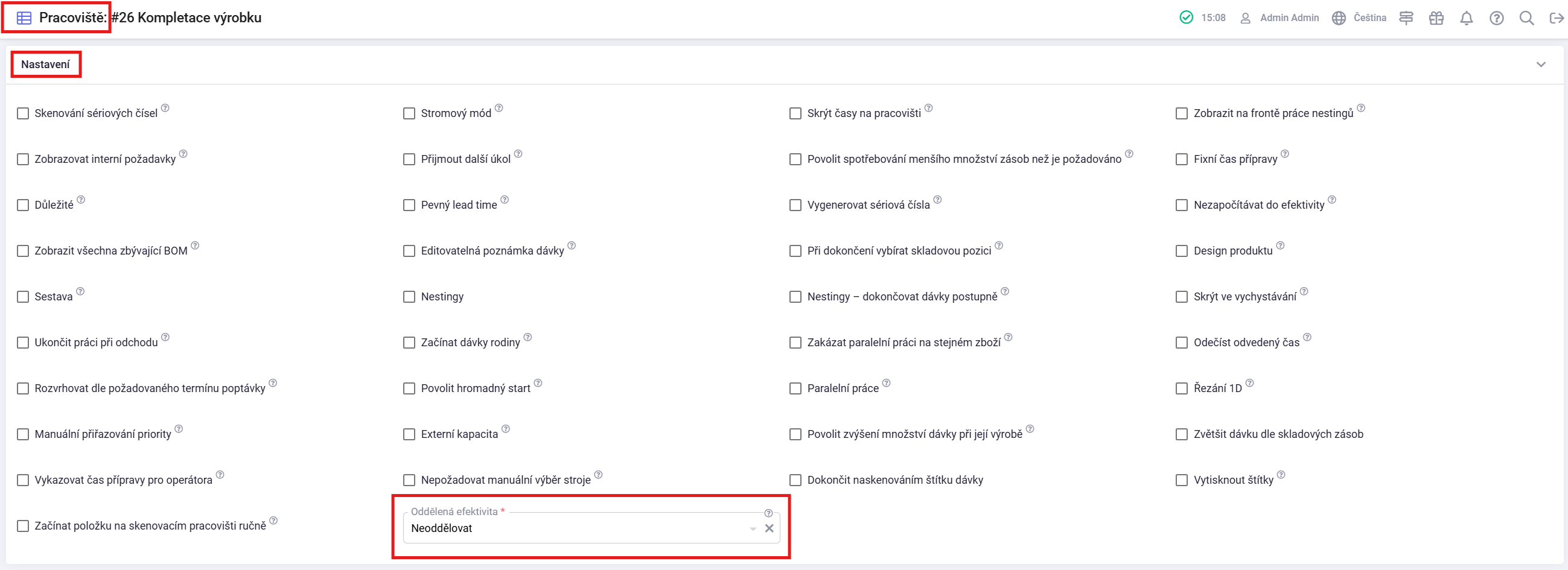Click the table icon beside Pracoviště title
The height and width of the screenshot is (570, 1568).
pos(24,17)
